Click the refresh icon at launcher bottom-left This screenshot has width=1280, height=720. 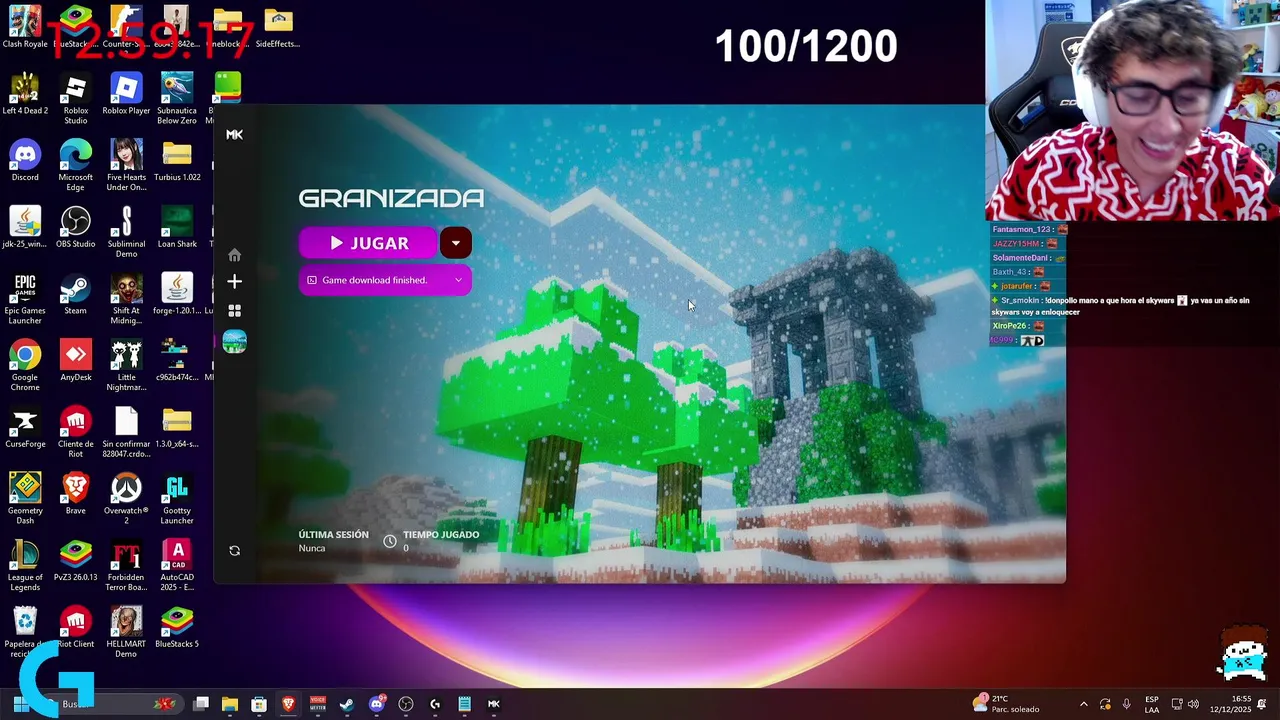(234, 551)
